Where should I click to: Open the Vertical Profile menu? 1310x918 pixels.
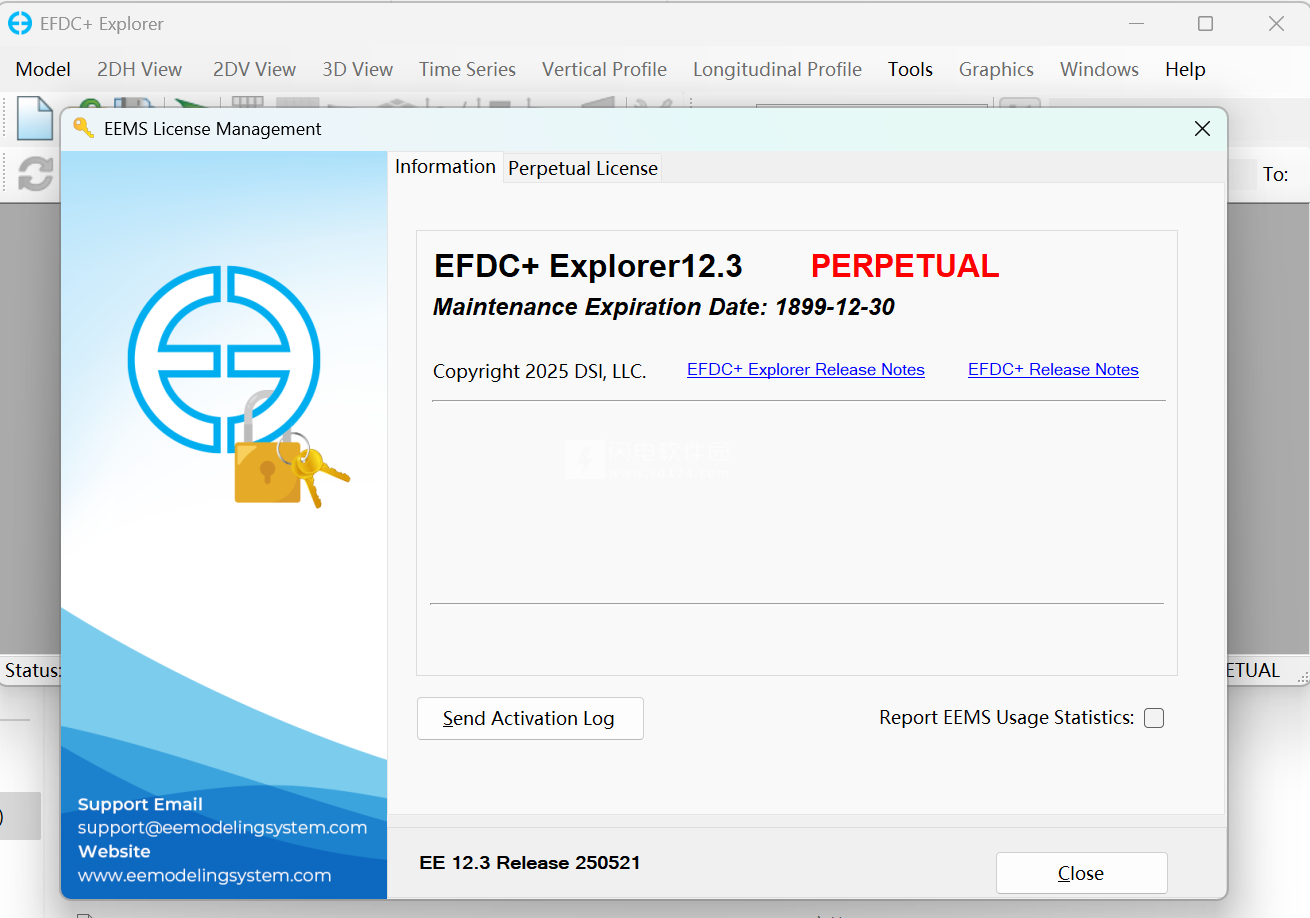604,69
